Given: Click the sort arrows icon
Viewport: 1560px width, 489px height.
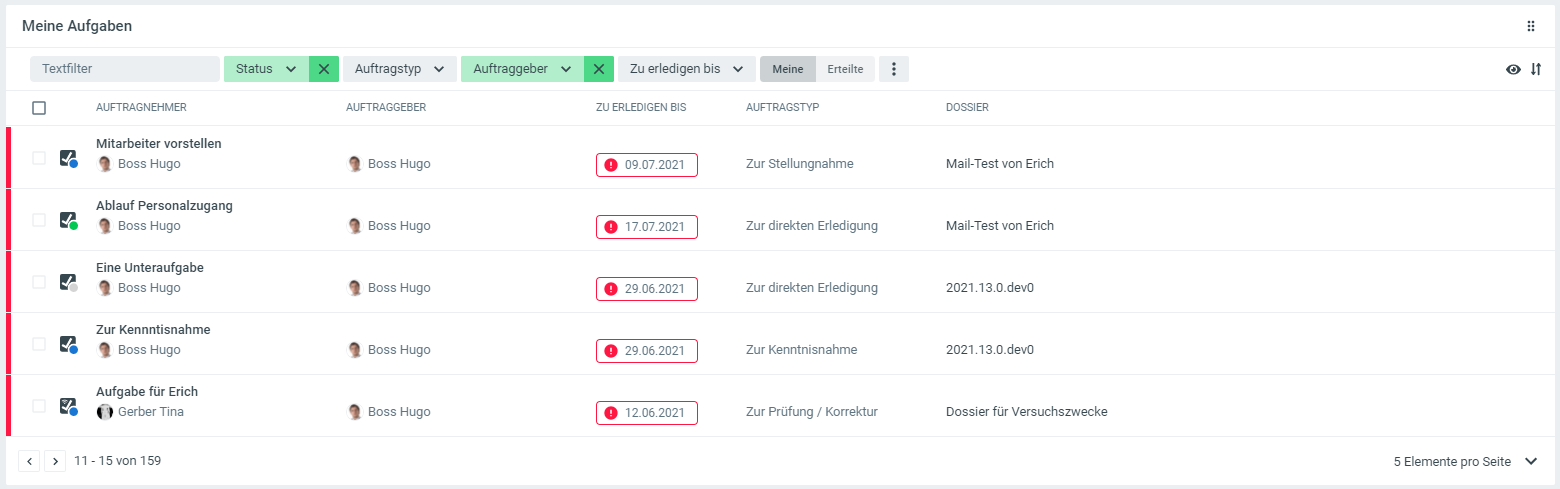Looking at the screenshot, I should [1536, 69].
